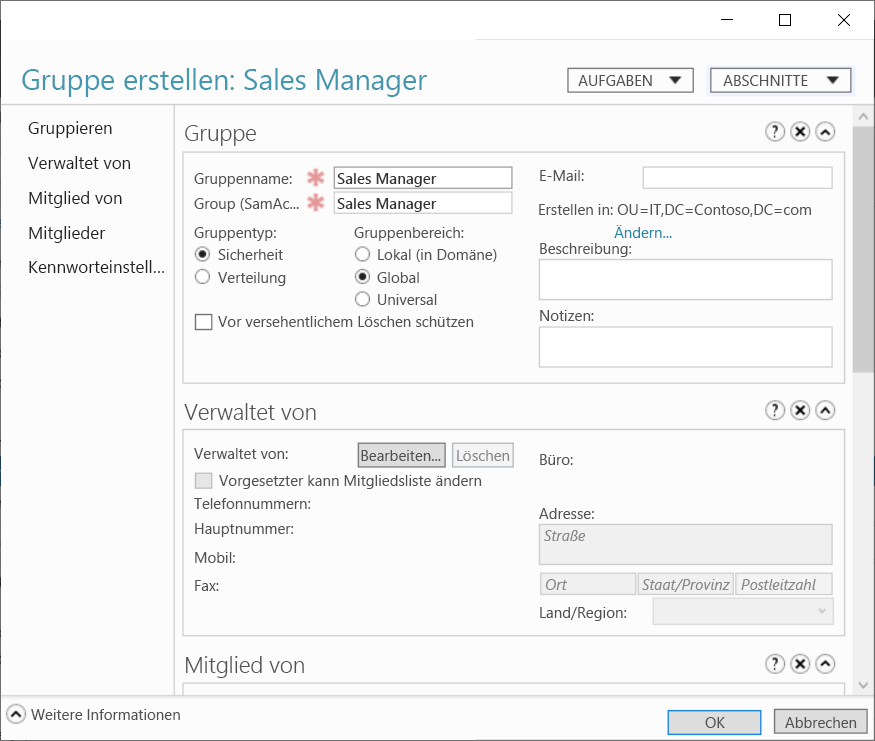The height and width of the screenshot is (741, 875).
Task: Select the Verteilung group type
Action: [x=203, y=277]
